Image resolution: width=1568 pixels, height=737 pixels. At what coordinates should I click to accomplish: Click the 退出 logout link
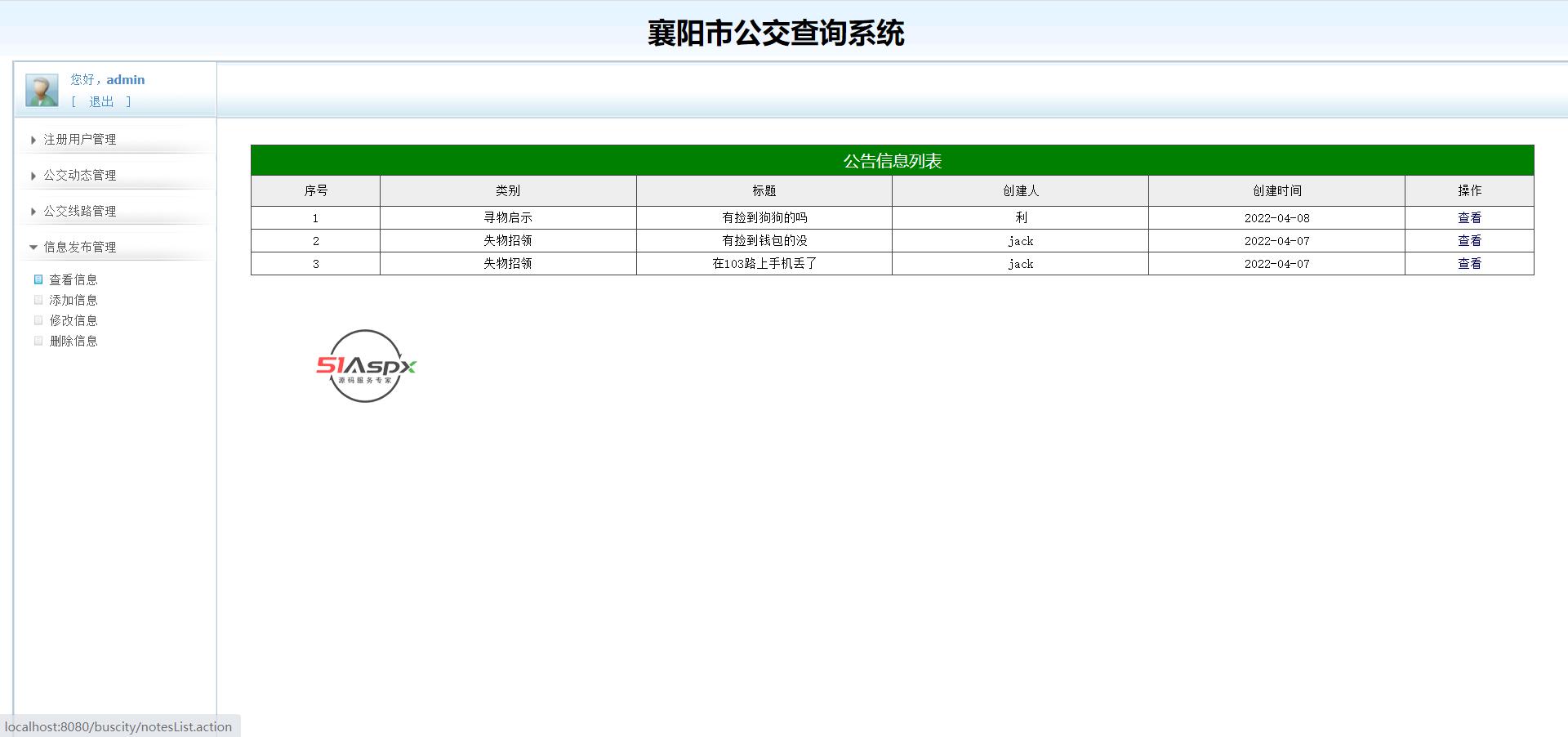pyautogui.click(x=101, y=101)
